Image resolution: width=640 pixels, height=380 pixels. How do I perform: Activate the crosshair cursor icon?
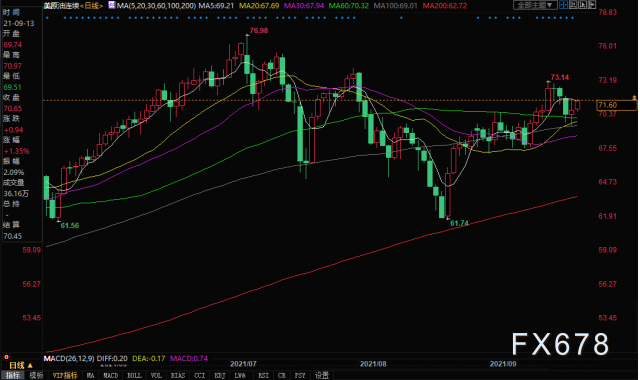click(x=564, y=5)
